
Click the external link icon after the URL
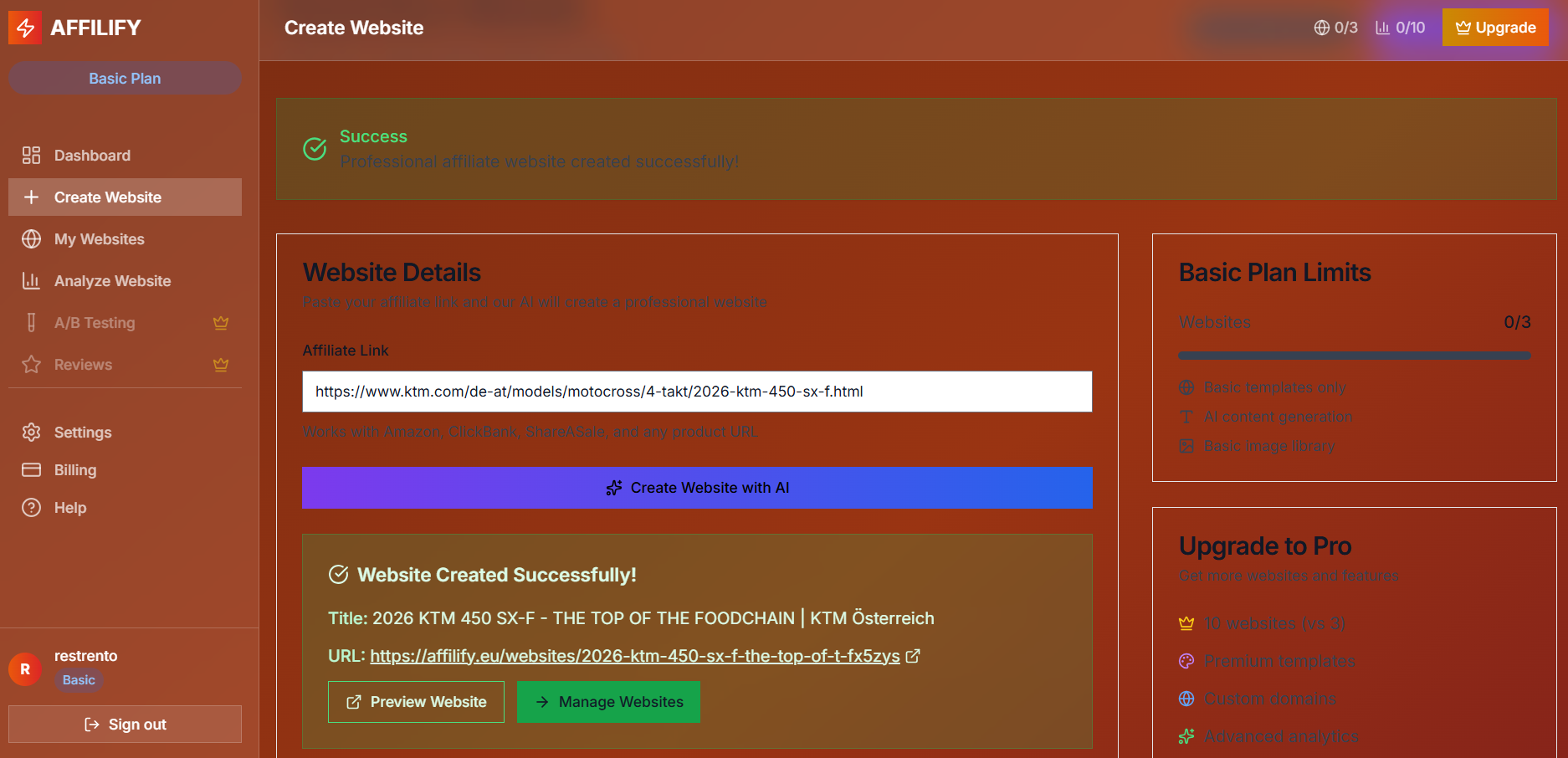point(913,657)
